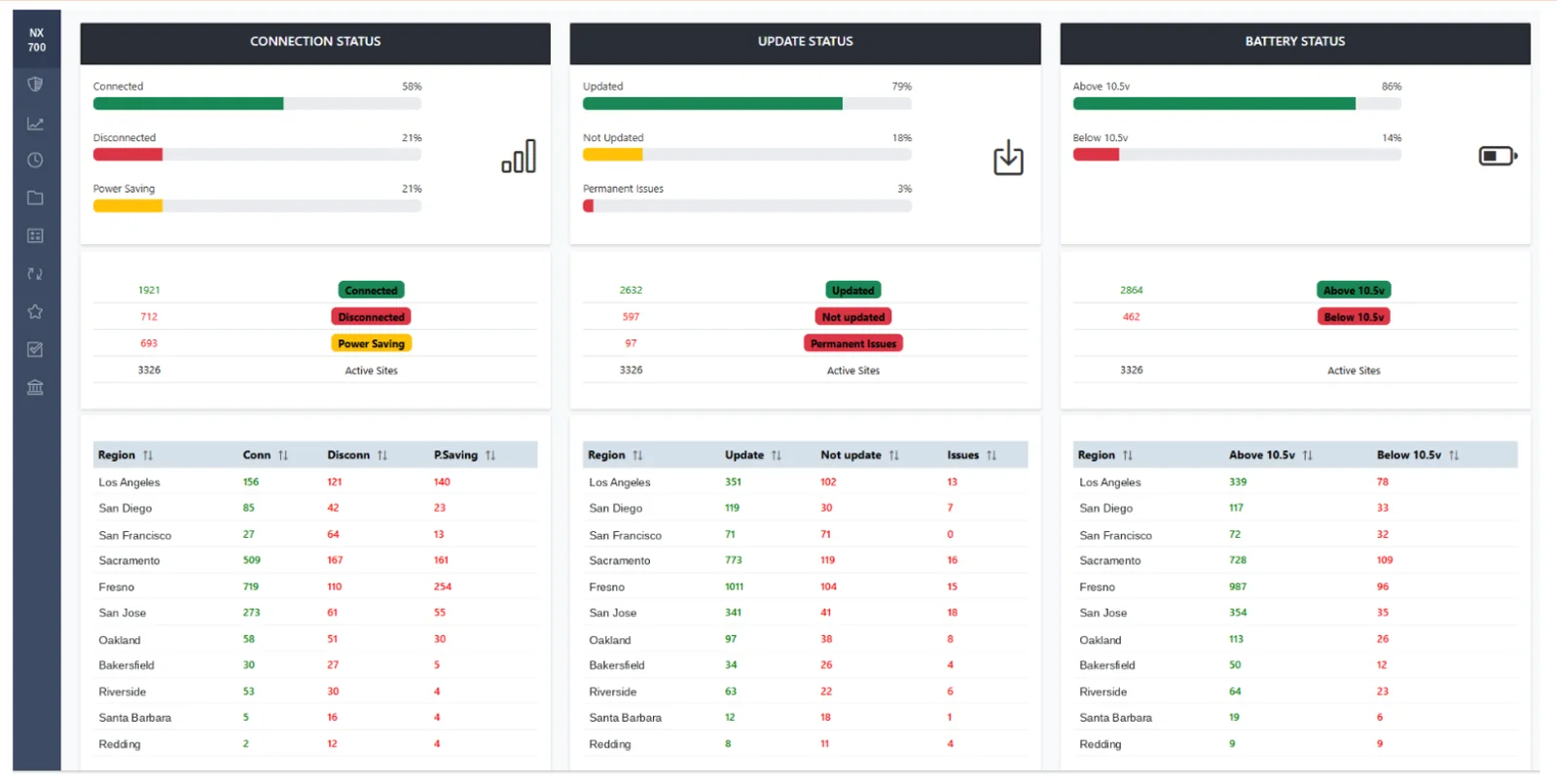The image size is (1557, 784).
Task: Click the yellow Power Saving badge
Action: tap(371, 343)
